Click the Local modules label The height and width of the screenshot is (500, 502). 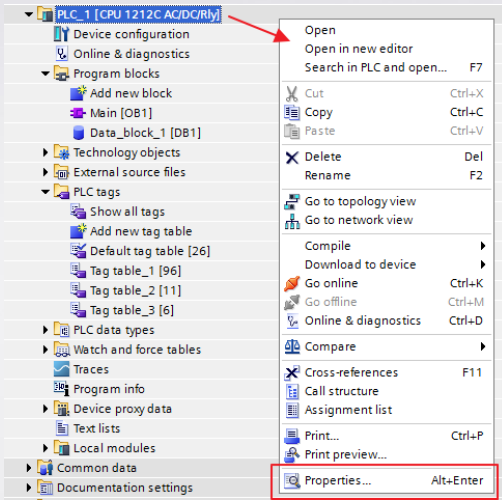[114, 448]
